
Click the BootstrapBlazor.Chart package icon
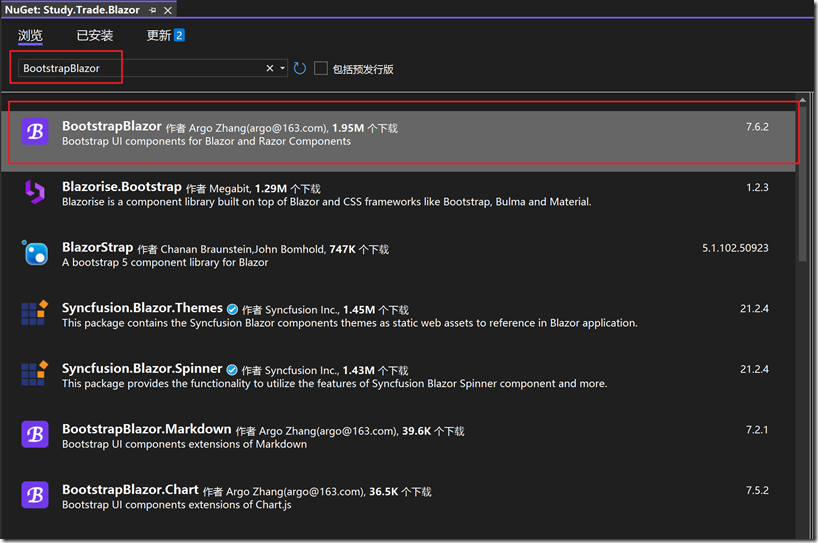[x=35, y=495]
